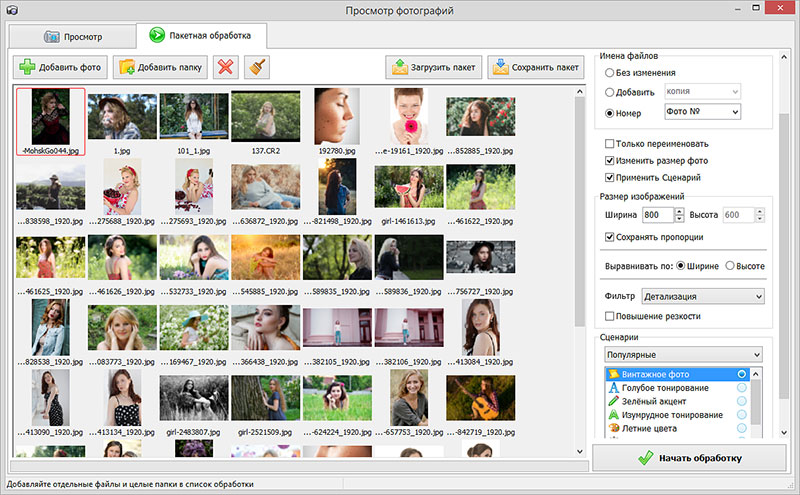800x495 pixels.
Task: Click the Ширина value field 800
Action: click(x=658, y=215)
